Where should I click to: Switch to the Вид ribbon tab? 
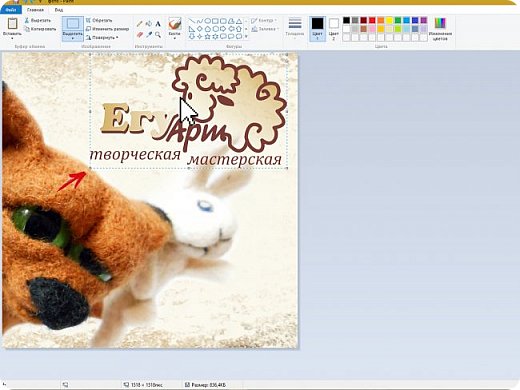(x=59, y=10)
